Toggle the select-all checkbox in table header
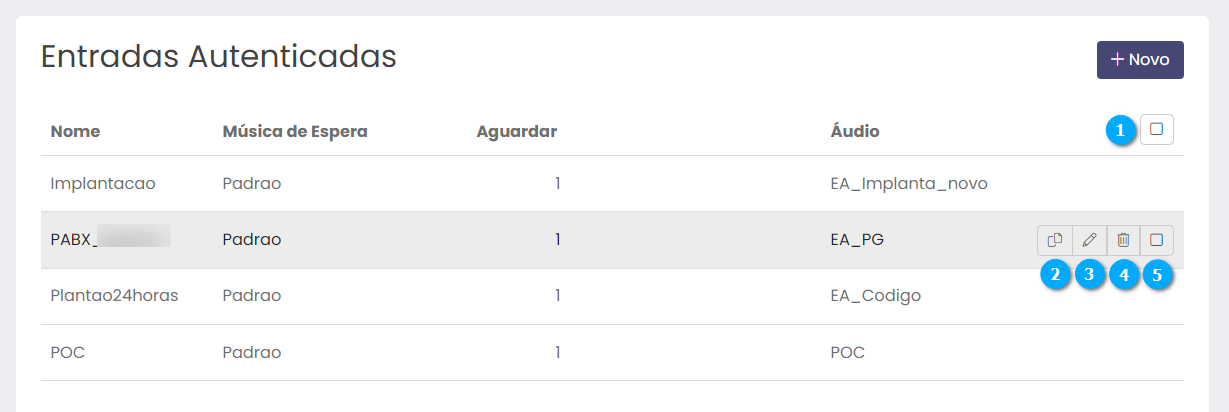 pos(1157,129)
